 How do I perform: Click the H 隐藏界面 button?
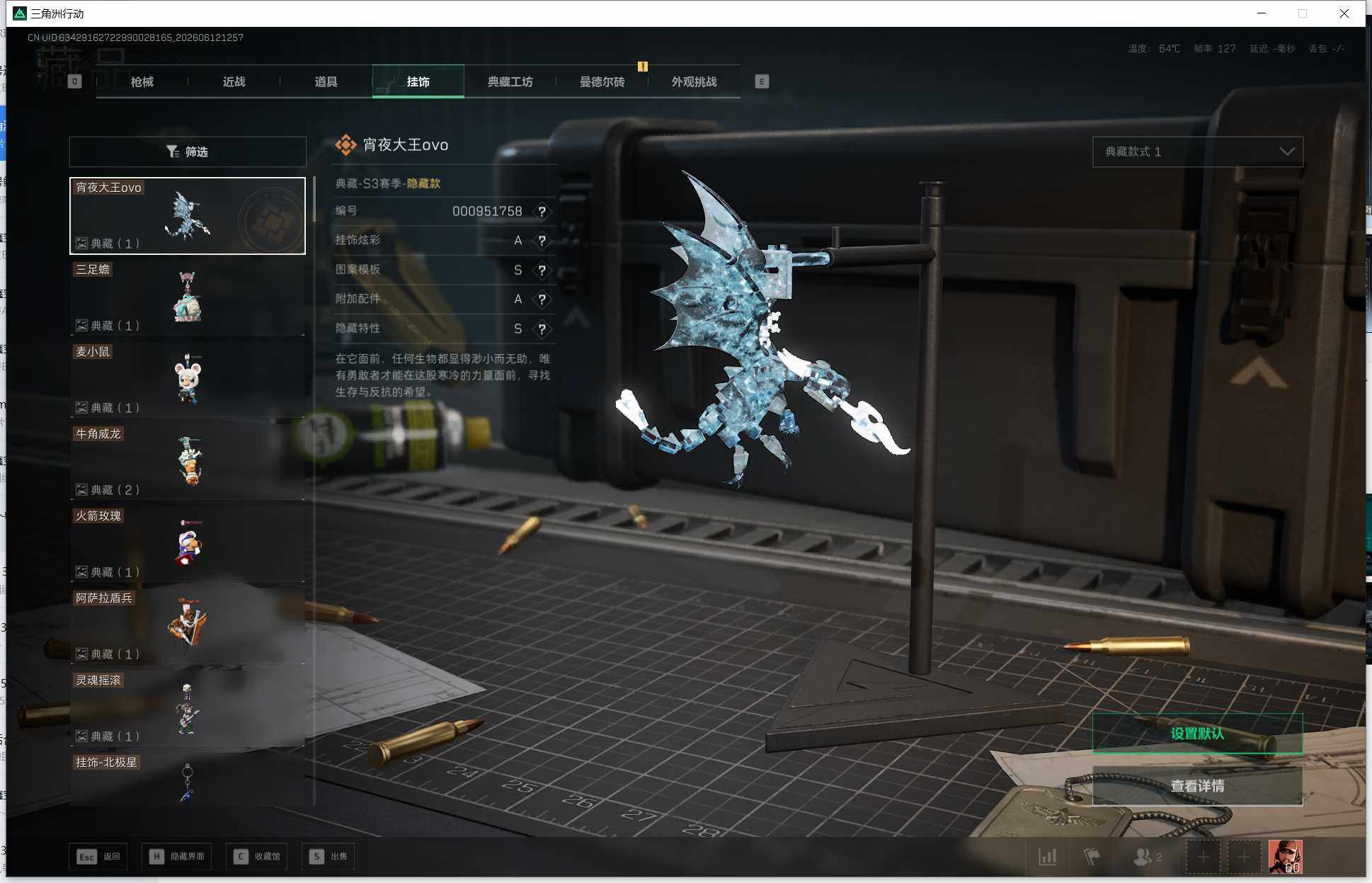(178, 856)
